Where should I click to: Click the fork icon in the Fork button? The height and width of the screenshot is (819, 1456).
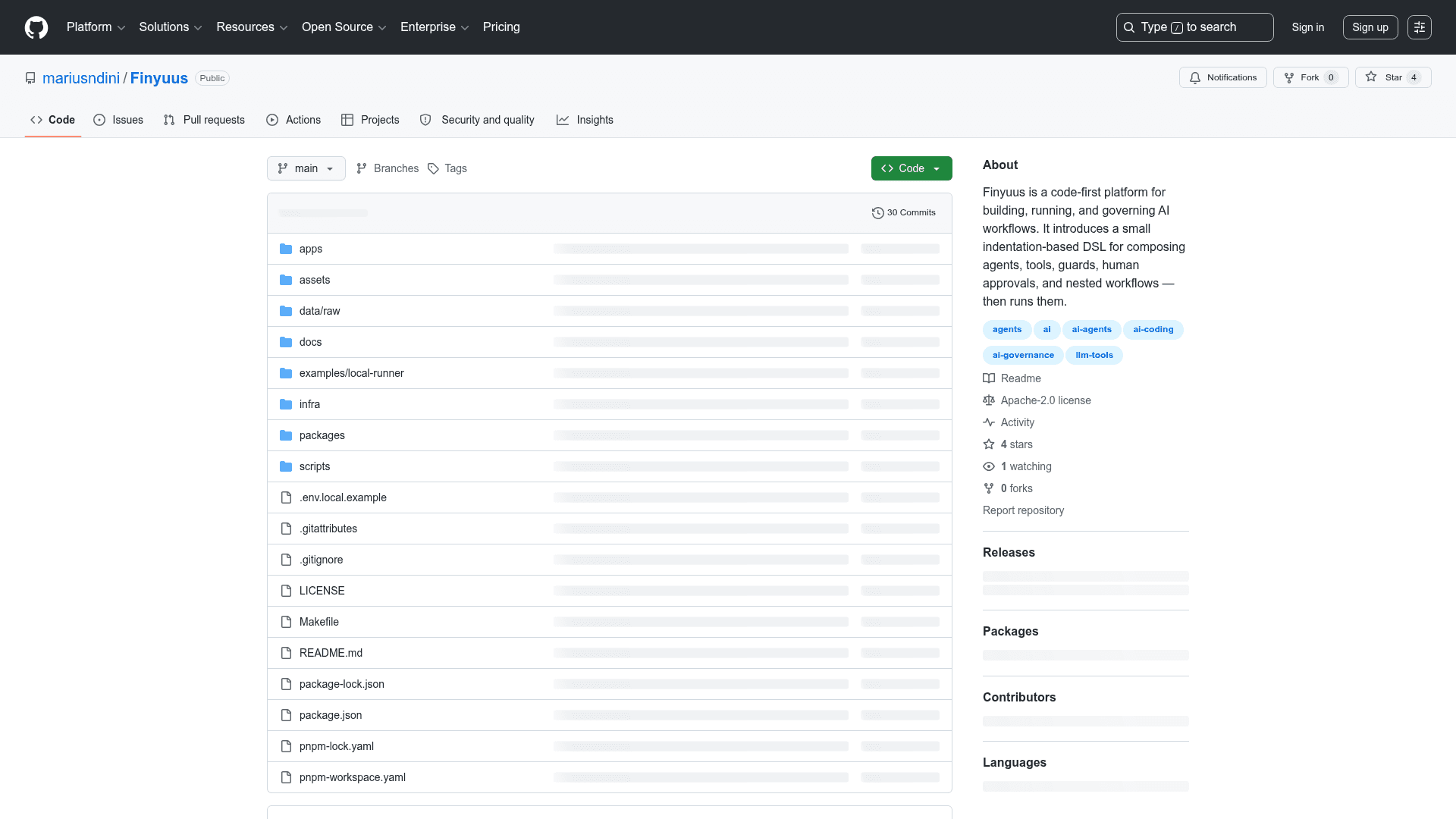pos(1289,78)
